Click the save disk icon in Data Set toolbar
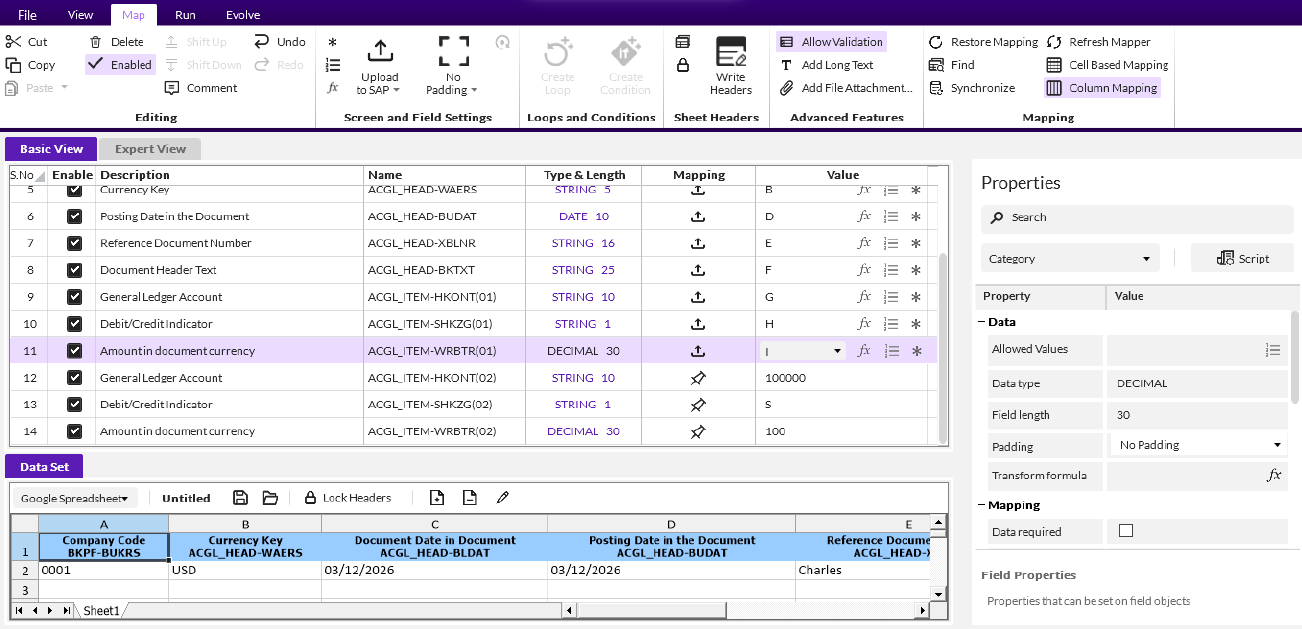Screen dimensions: 1302x629 [240, 498]
